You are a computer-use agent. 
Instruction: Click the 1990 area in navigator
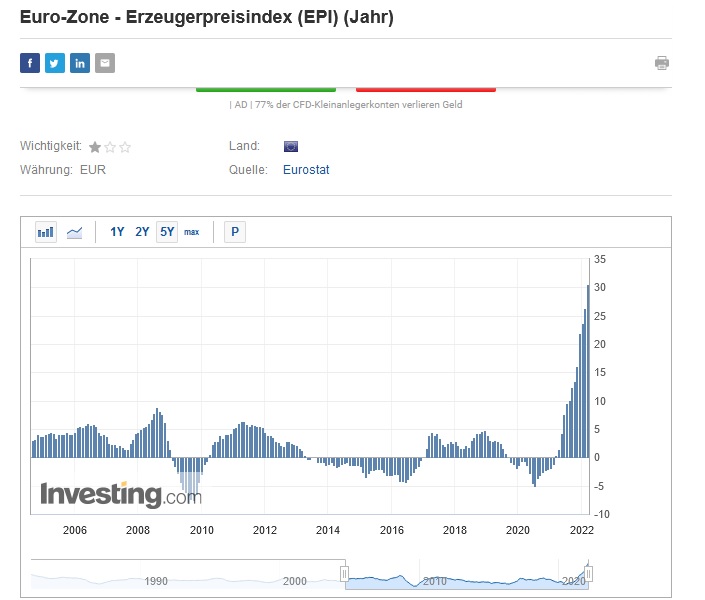point(156,580)
